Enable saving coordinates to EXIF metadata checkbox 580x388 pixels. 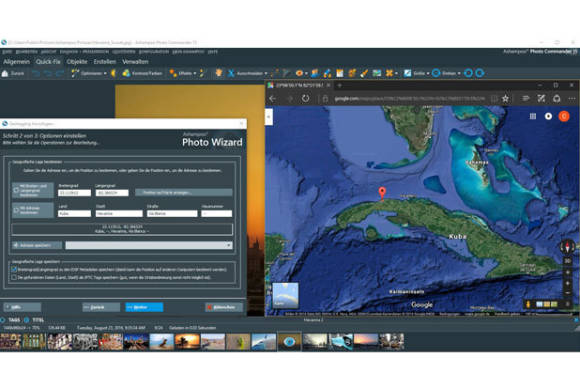tap(14, 269)
